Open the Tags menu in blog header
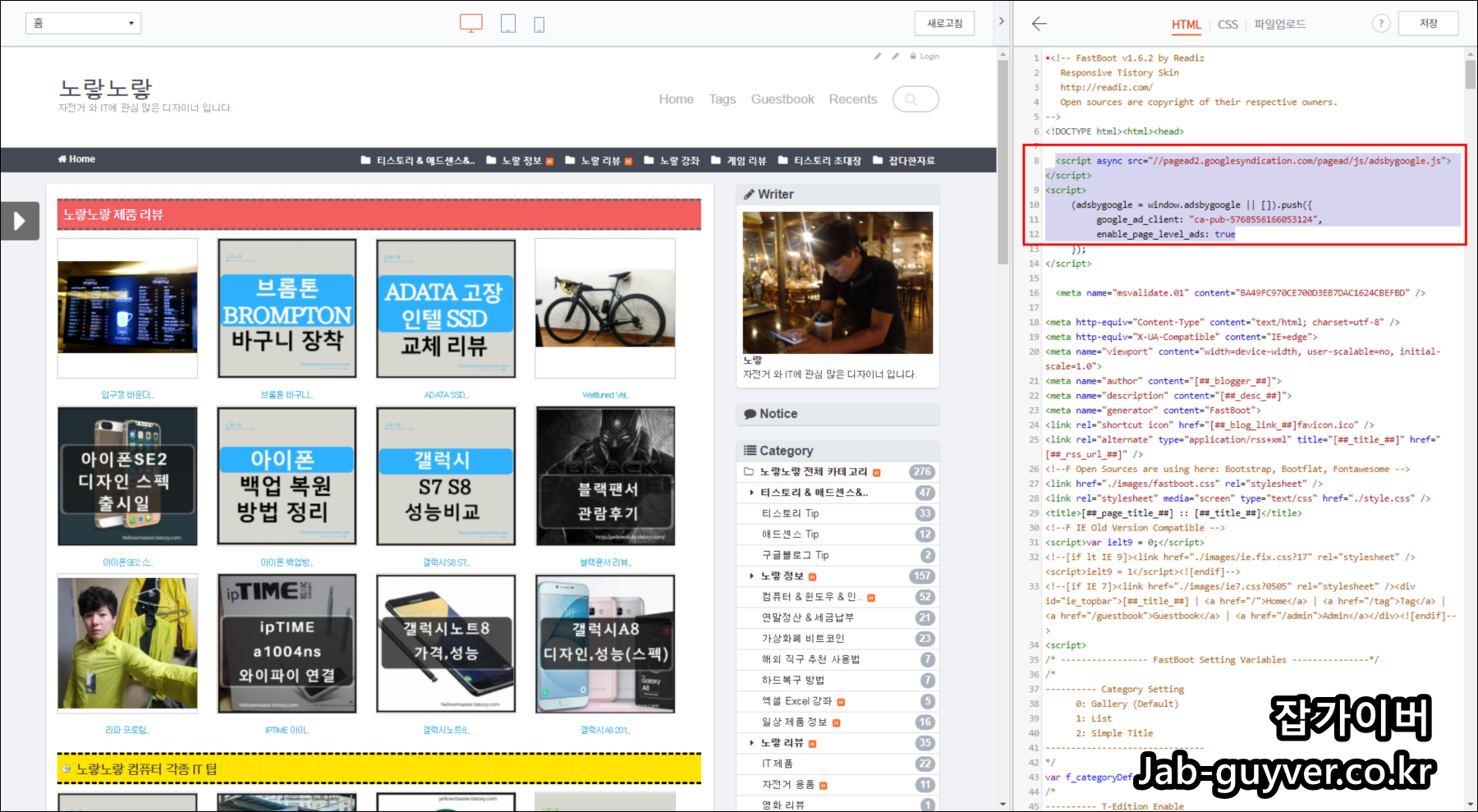Image resolution: width=1478 pixels, height=812 pixels. (723, 99)
